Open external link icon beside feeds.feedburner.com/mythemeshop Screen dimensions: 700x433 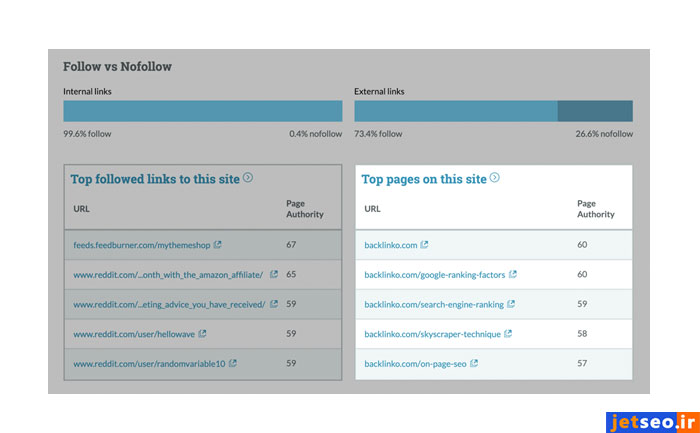tap(217, 245)
